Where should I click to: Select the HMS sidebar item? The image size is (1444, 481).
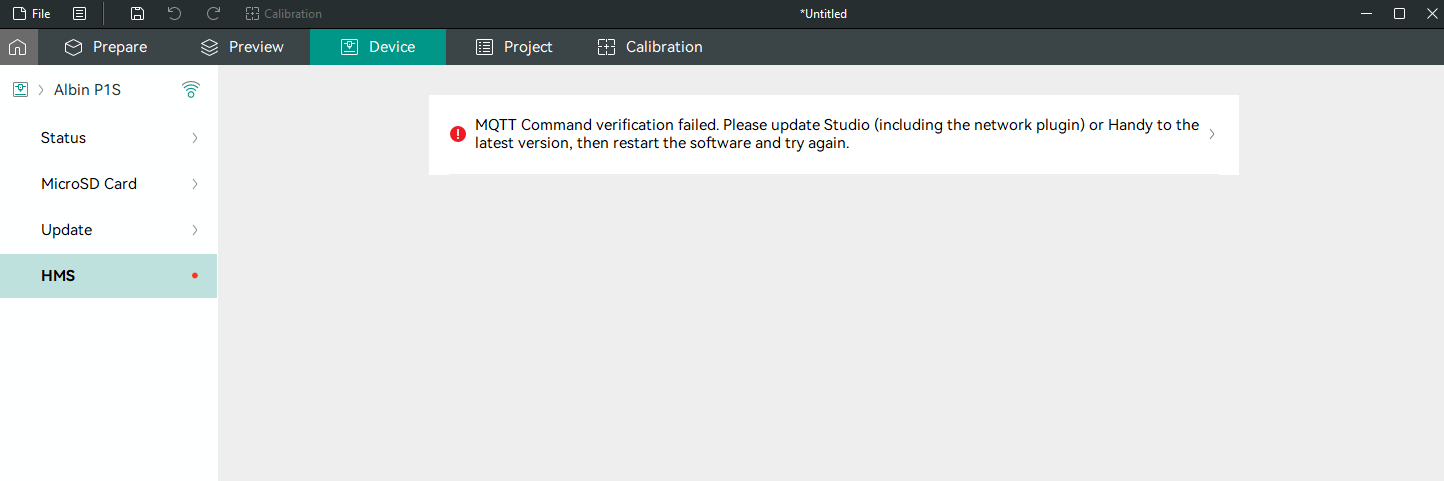[x=108, y=276]
